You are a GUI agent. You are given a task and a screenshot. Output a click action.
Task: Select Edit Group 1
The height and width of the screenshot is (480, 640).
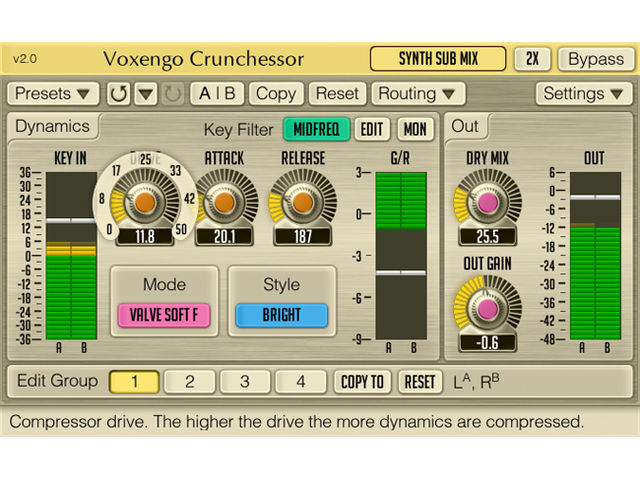click(134, 382)
